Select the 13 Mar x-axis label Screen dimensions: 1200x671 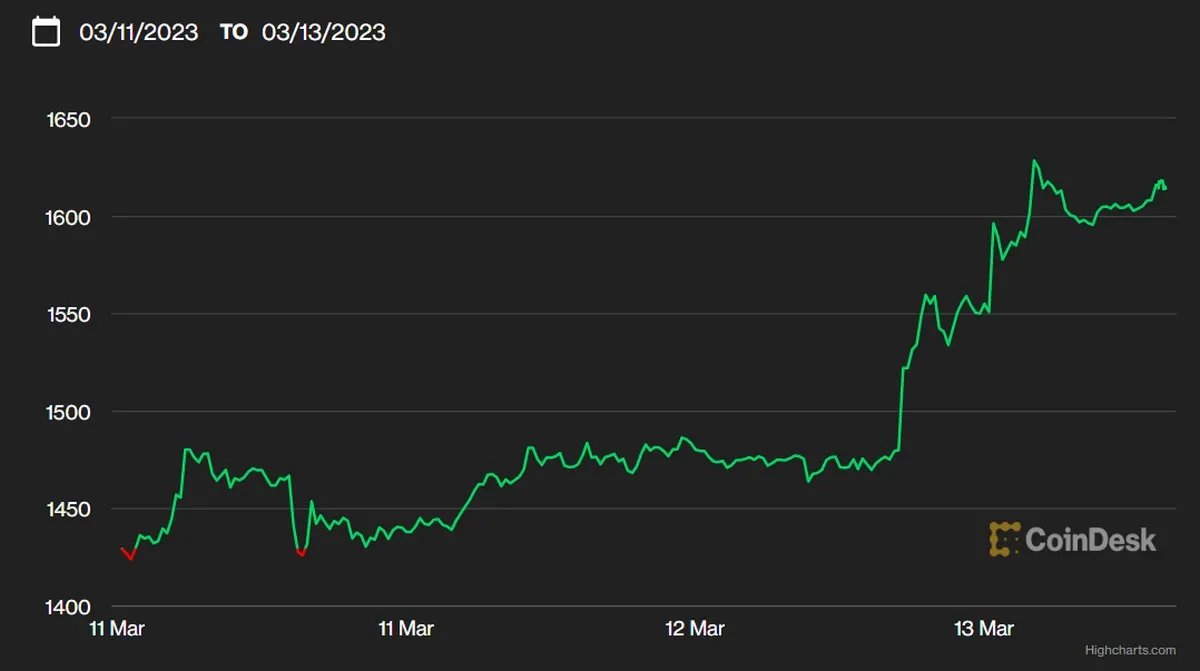(984, 629)
